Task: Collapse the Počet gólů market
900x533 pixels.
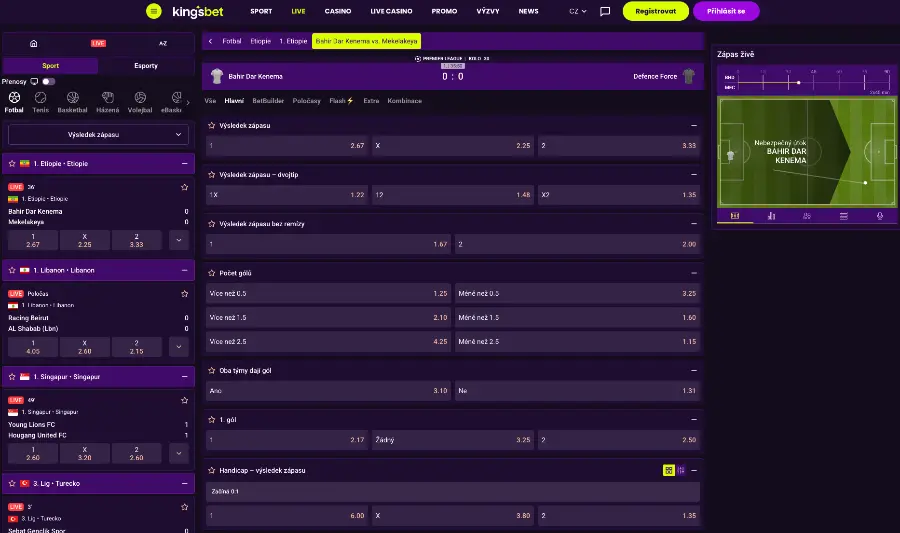Action: pos(694,273)
